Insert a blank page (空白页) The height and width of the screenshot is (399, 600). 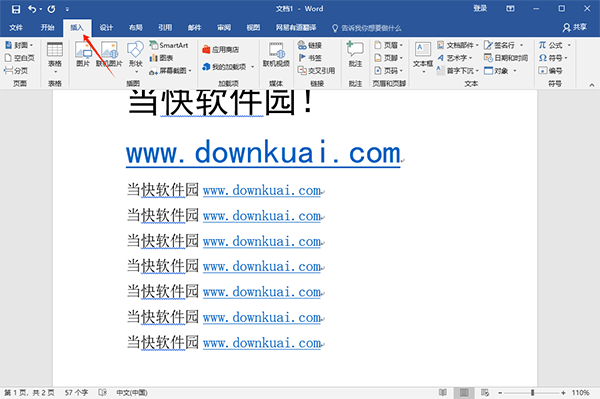coord(20,58)
